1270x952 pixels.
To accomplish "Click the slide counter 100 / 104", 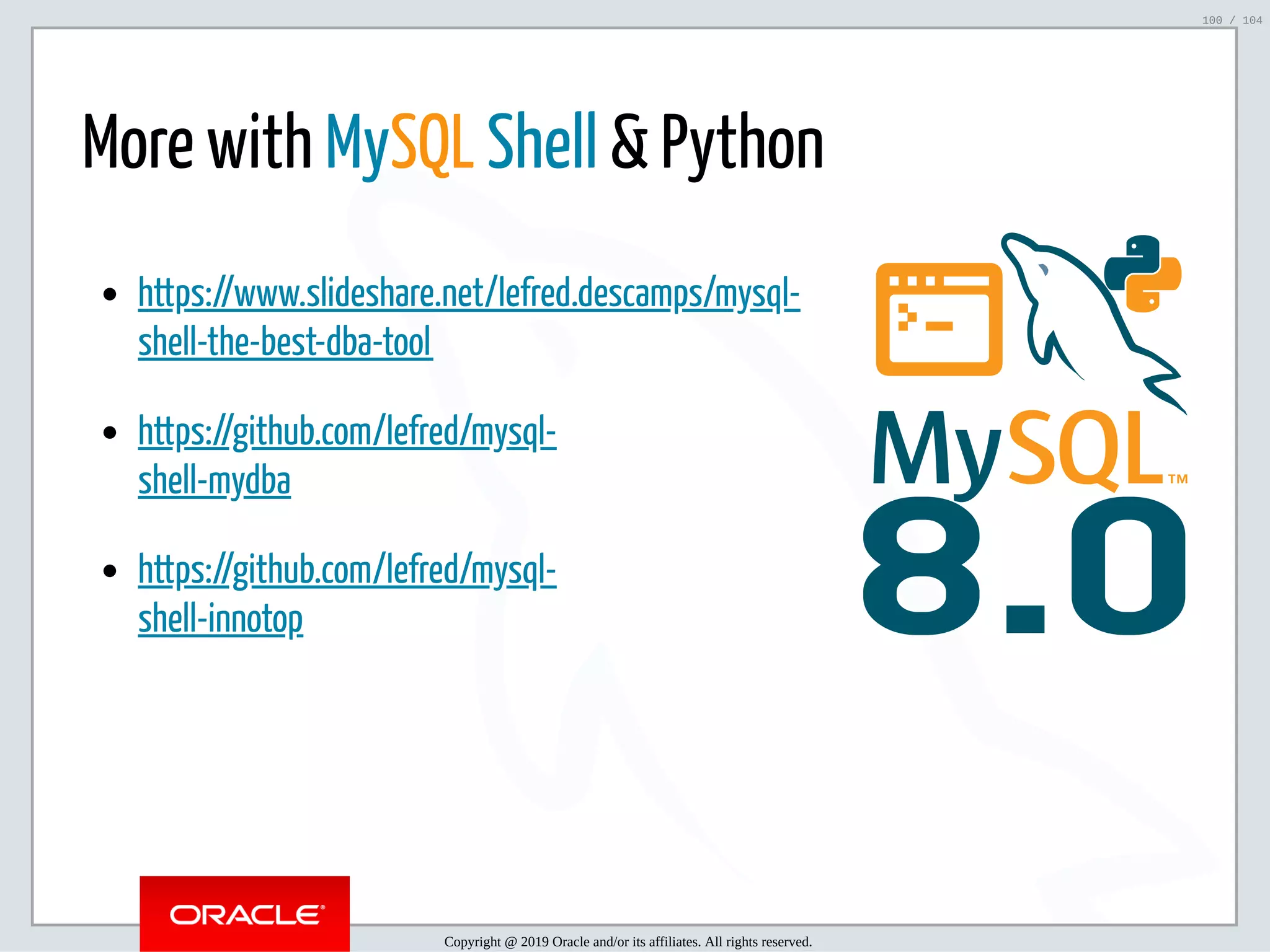I will 1232,20.
